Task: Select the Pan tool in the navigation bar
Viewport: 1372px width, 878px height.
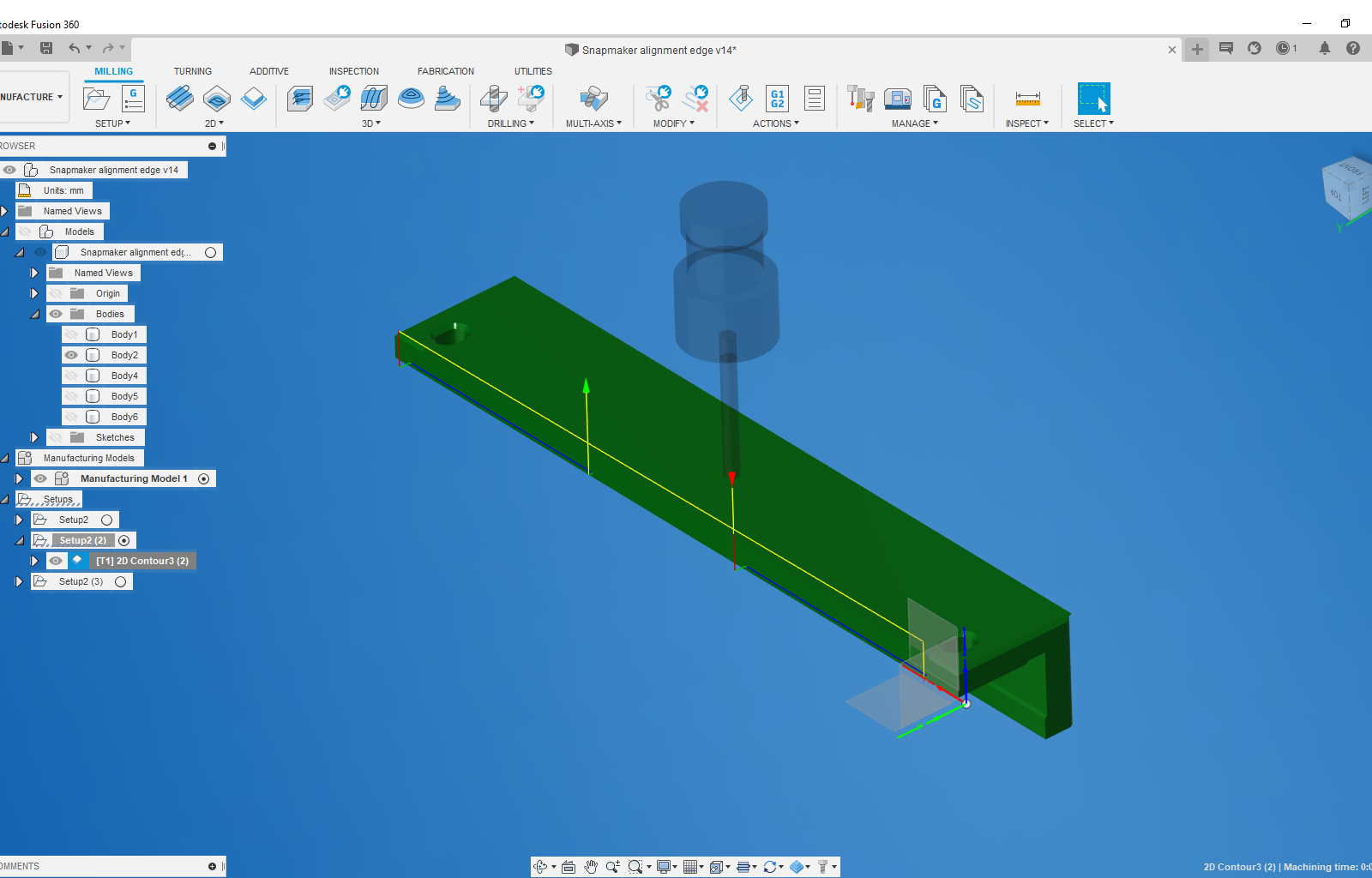Action: (x=591, y=866)
